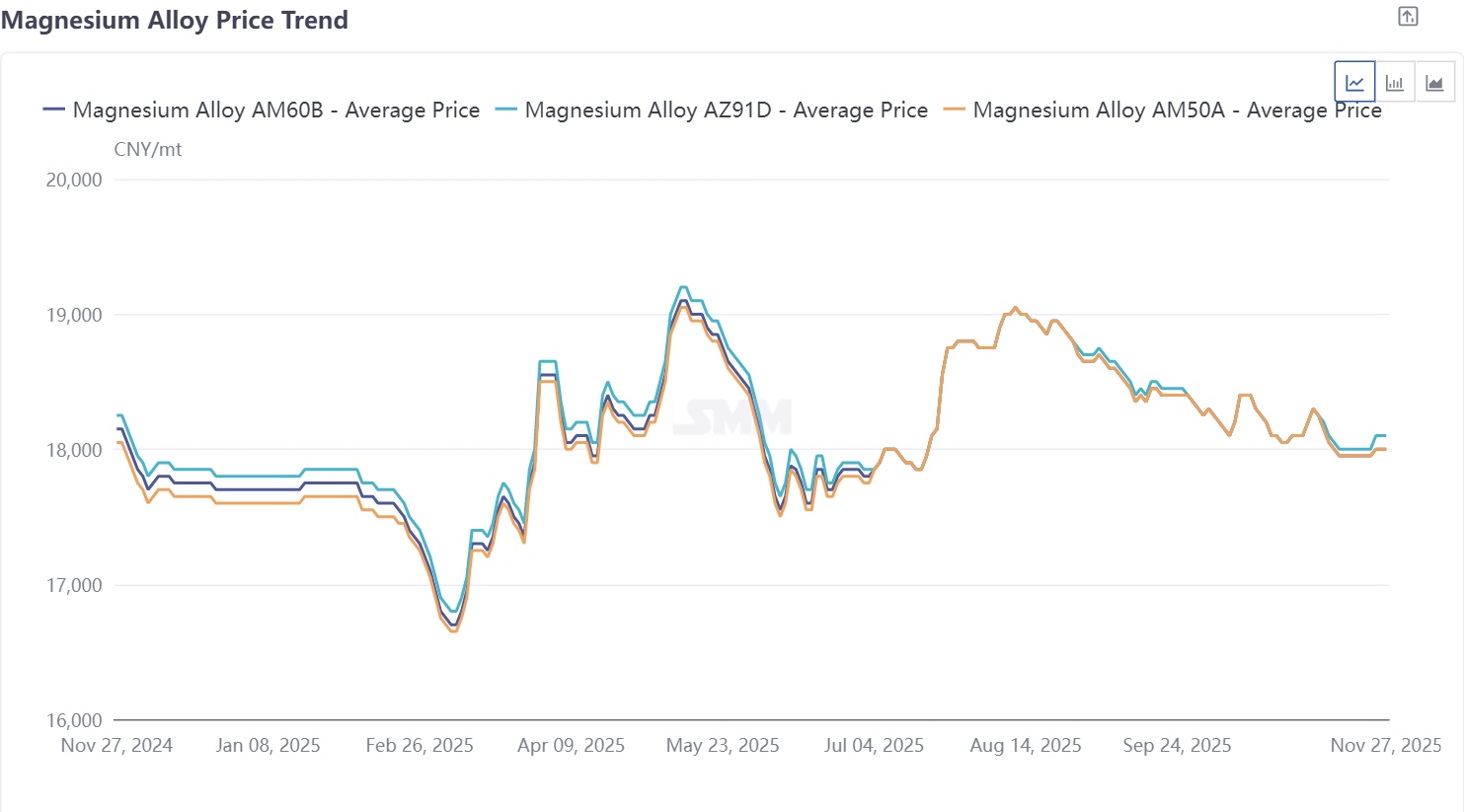Toggle the AM50A series legend label
Viewport: 1464px width, 812px height.
point(1177,110)
